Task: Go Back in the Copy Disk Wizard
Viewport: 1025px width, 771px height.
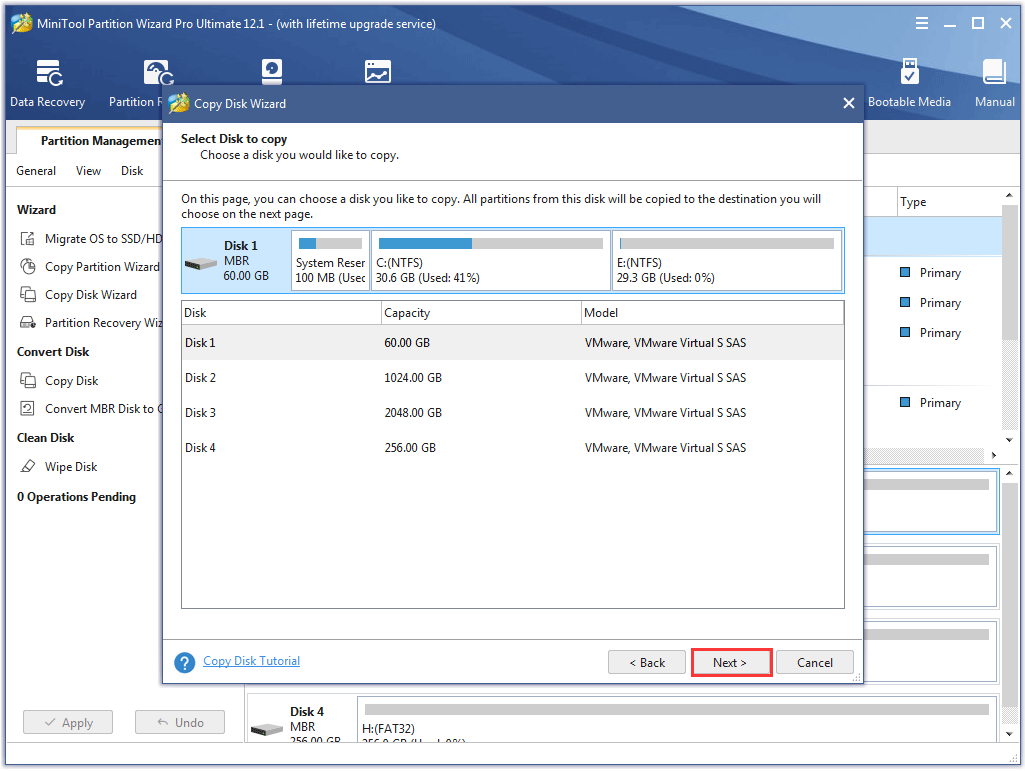Action: (x=647, y=662)
